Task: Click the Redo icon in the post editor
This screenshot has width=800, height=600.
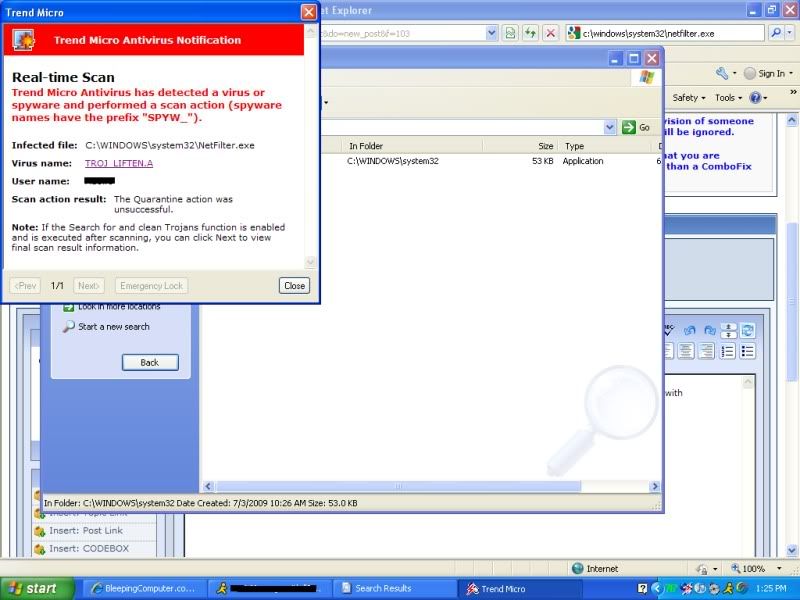Action: pyautogui.click(x=709, y=331)
